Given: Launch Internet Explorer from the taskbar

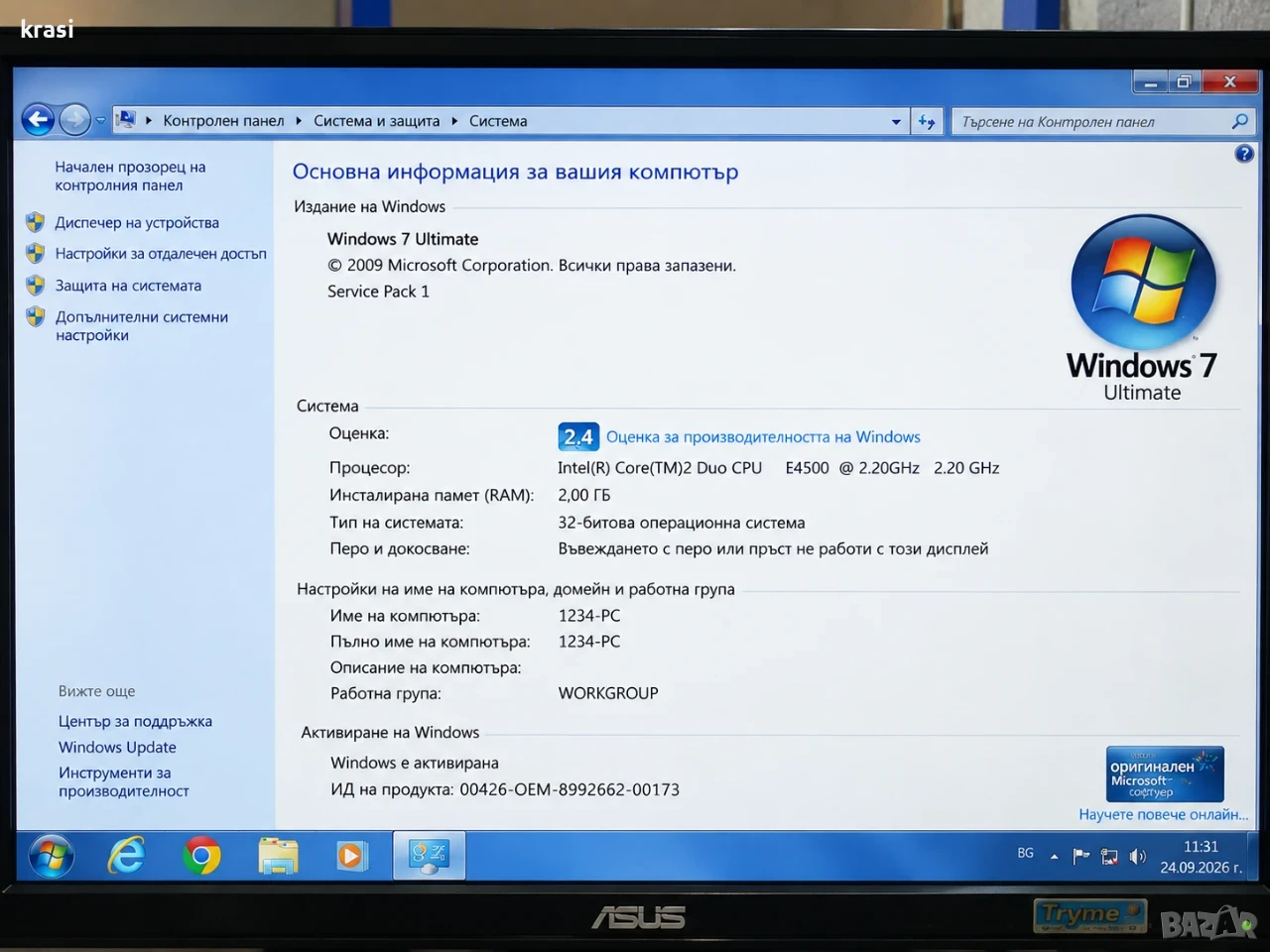Looking at the screenshot, I should [127, 856].
